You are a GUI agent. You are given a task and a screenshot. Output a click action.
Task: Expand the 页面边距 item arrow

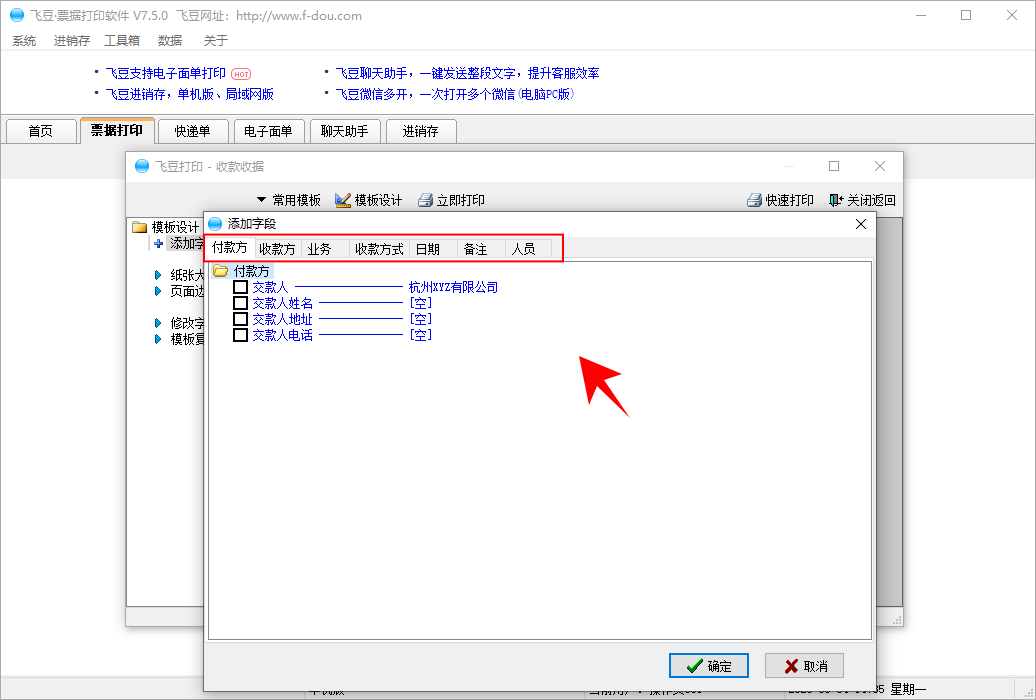[158, 291]
